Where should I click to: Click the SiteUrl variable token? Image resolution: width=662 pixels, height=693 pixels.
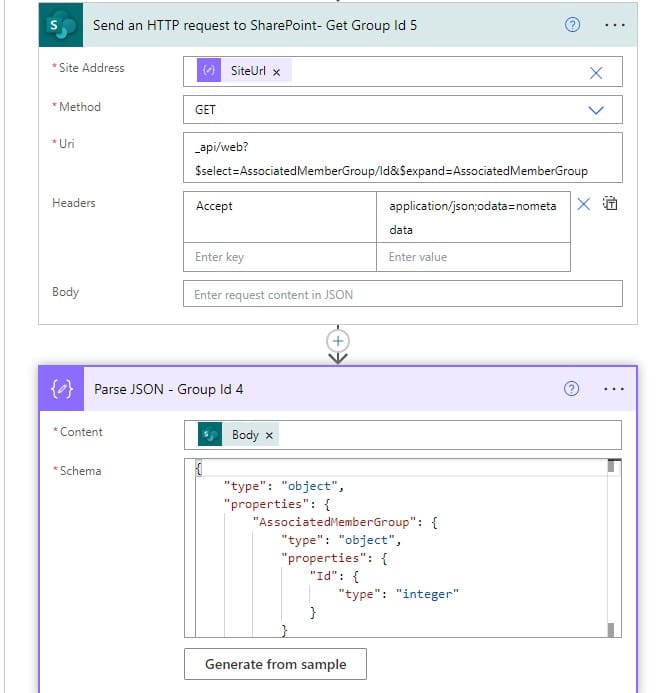click(243, 71)
